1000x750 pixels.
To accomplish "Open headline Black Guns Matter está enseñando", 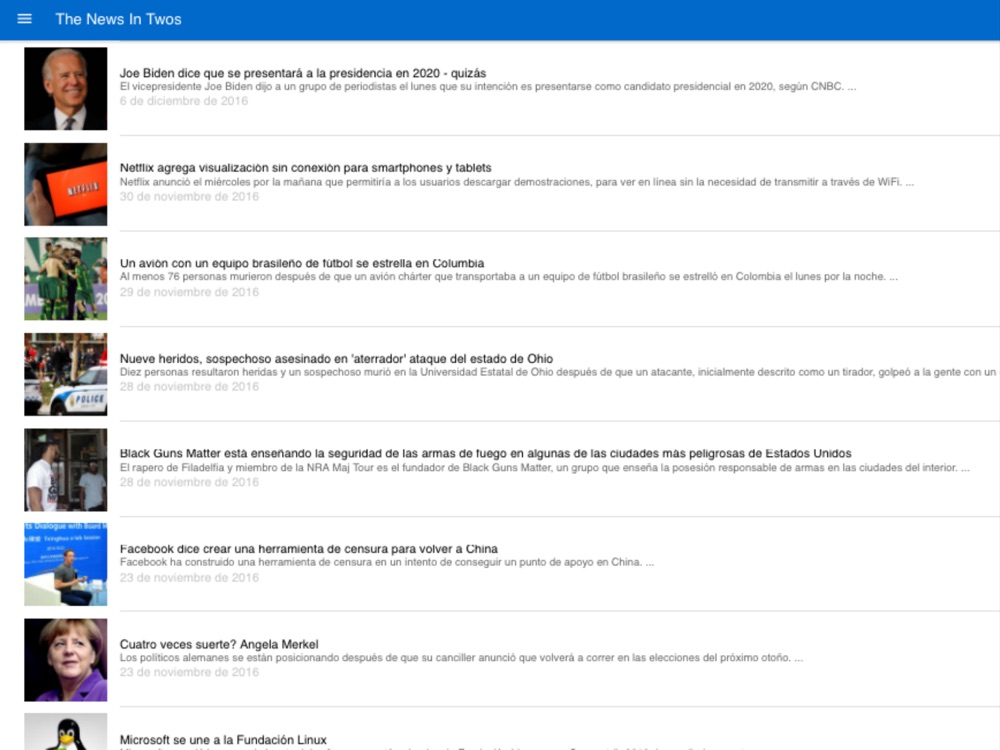I will (485, 453).
